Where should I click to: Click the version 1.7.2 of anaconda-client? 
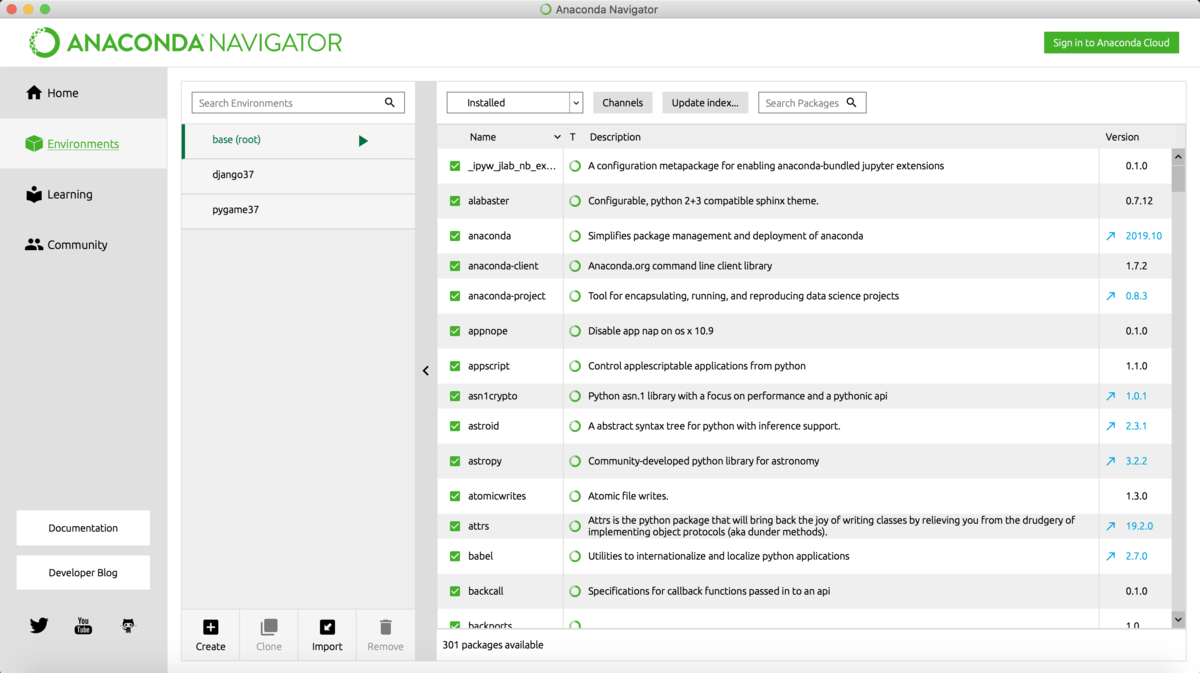(x=1136, y=266)
